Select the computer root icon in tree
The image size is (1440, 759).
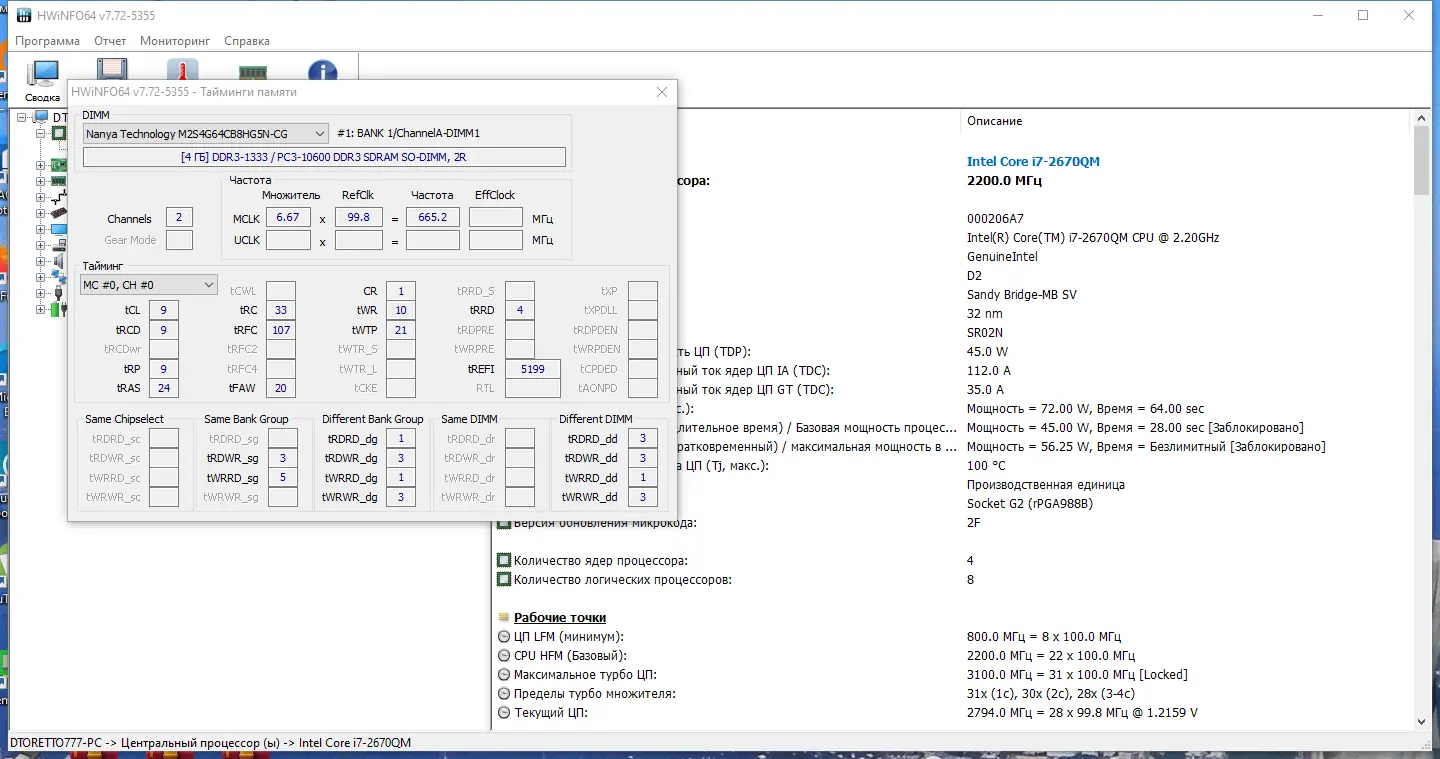pyautogui.click(x=41, y=118)
